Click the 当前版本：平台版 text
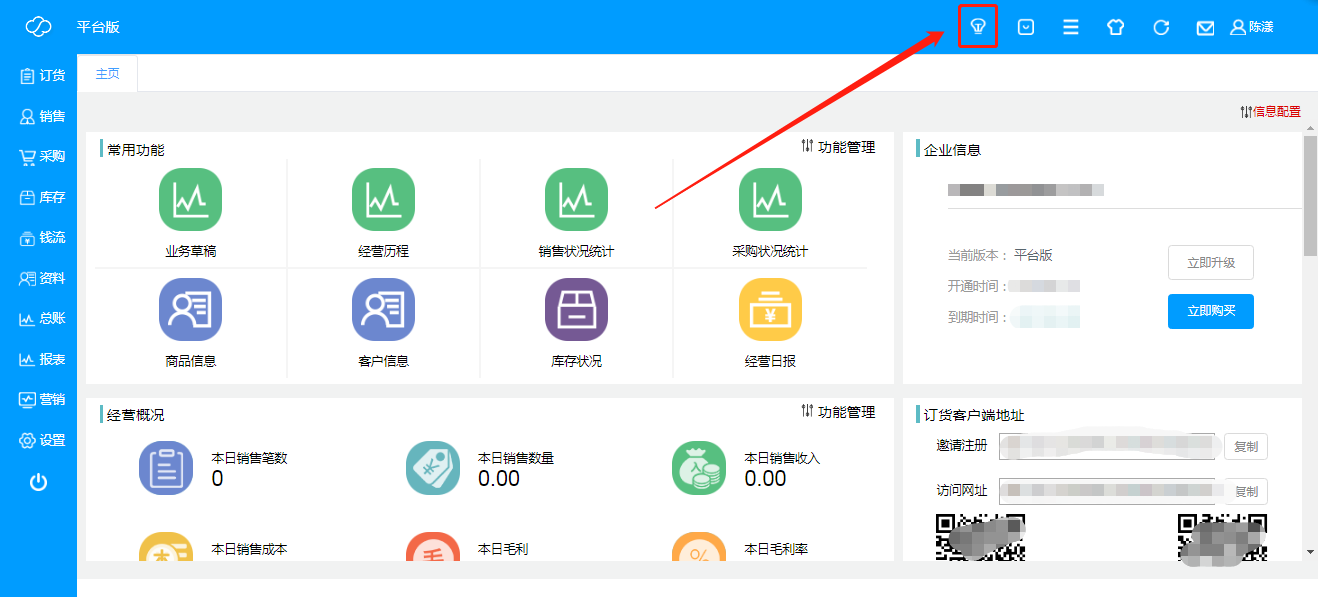1318x597 pixels. pyautogui.click(x=1000, y=255)
